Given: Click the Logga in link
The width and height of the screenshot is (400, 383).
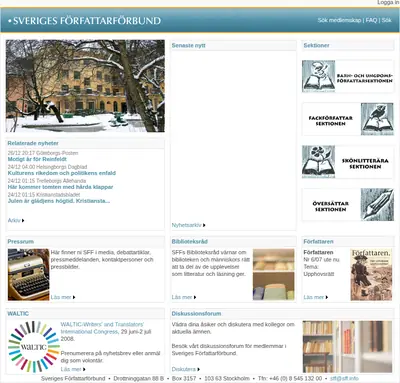Looking at the screenshot, I should (x=388, y=3).
